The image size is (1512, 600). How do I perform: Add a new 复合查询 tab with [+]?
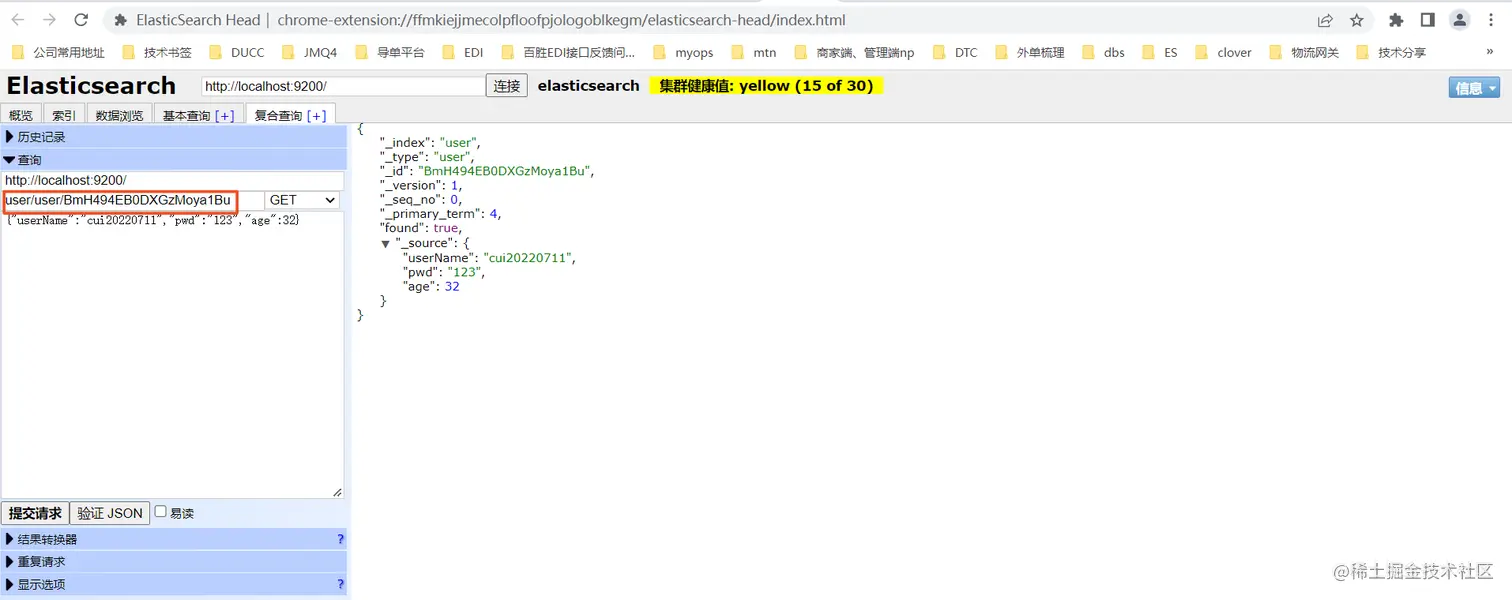(316, 115)
